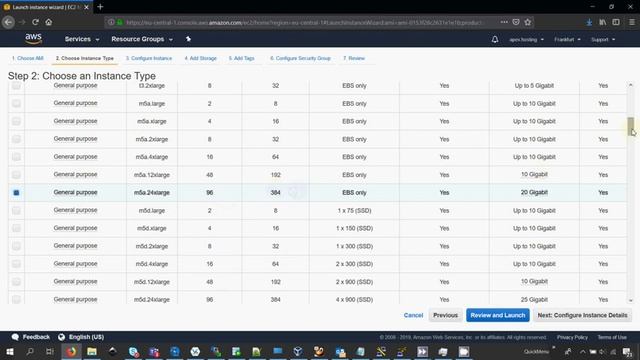Bookmark this page with the star icon
Viewport: 640px width, 360px height.
(528, 22)
